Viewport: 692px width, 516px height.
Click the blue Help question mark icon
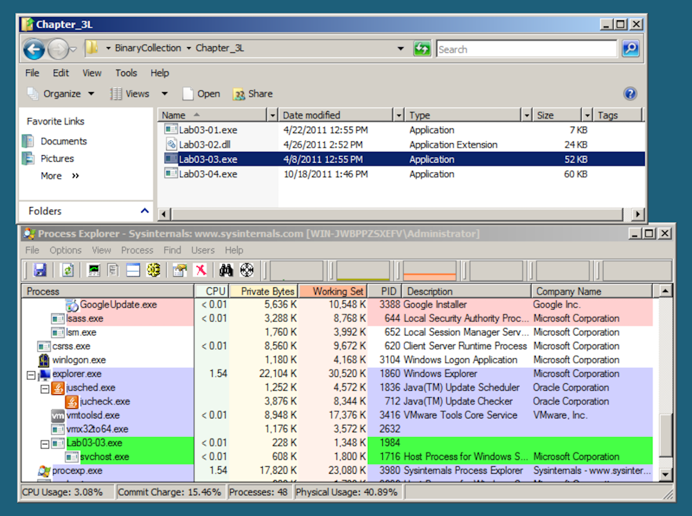coord(630,94)
